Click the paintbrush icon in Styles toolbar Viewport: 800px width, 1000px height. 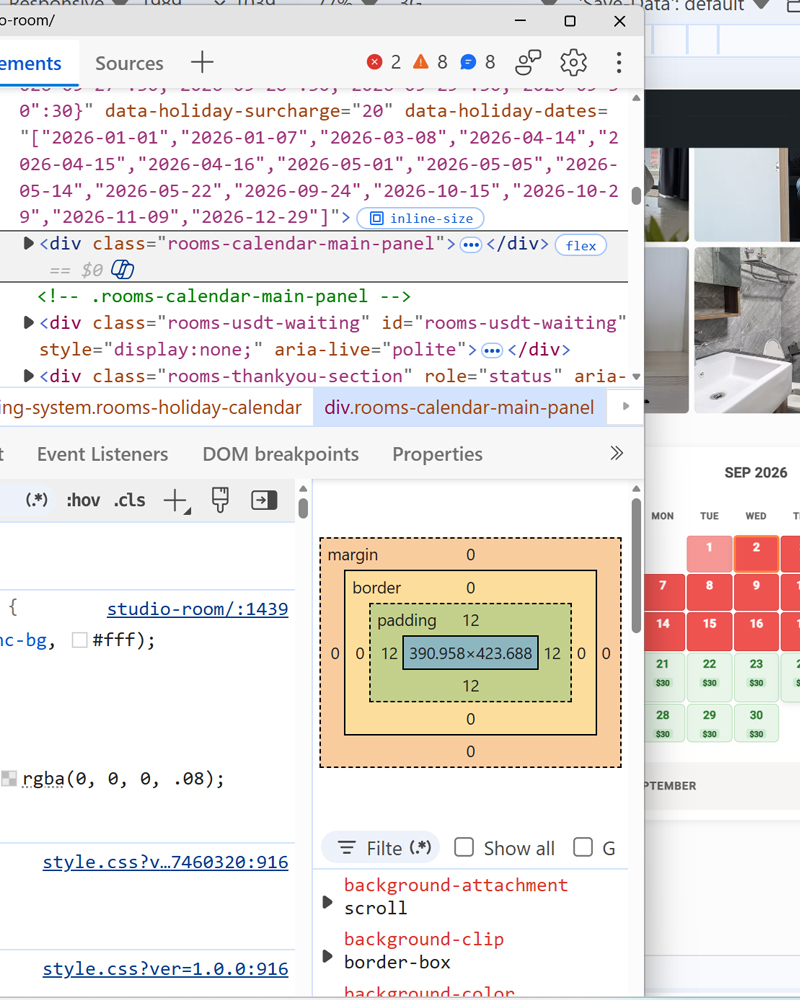point(220,501)
